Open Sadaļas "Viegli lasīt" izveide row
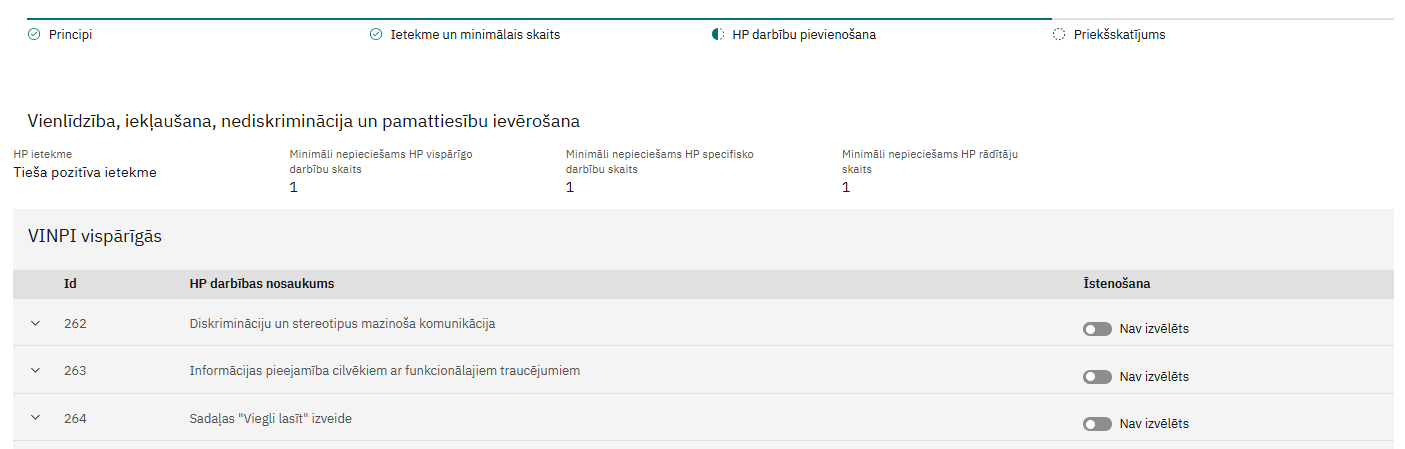The height and width of the screenshot is (449, 1405). coord(270,418)
